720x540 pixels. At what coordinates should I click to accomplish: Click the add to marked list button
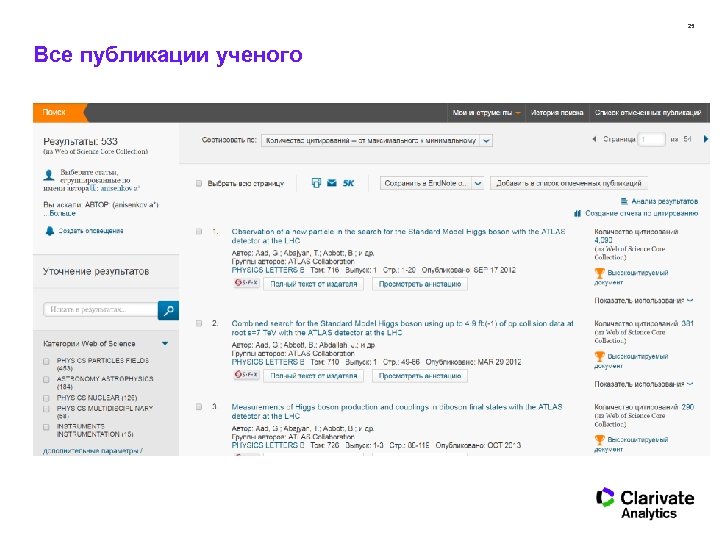pyautogui.click(x=568, y=183)
